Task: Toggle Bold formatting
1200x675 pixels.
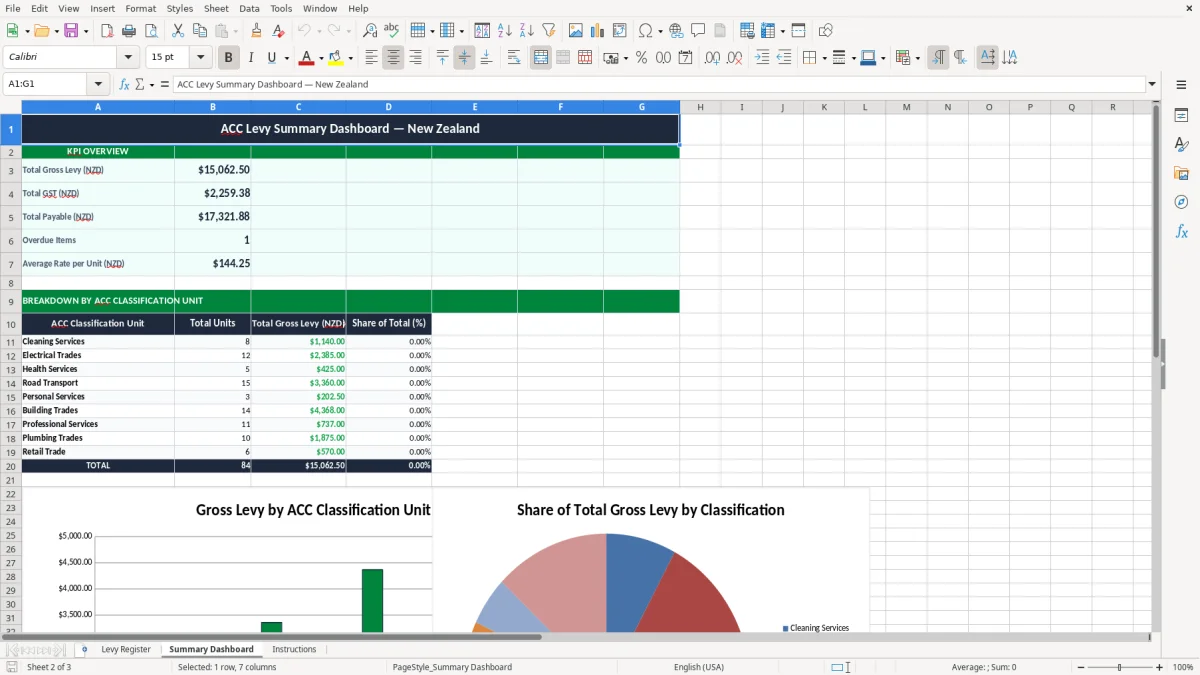Action: [229, 58]
